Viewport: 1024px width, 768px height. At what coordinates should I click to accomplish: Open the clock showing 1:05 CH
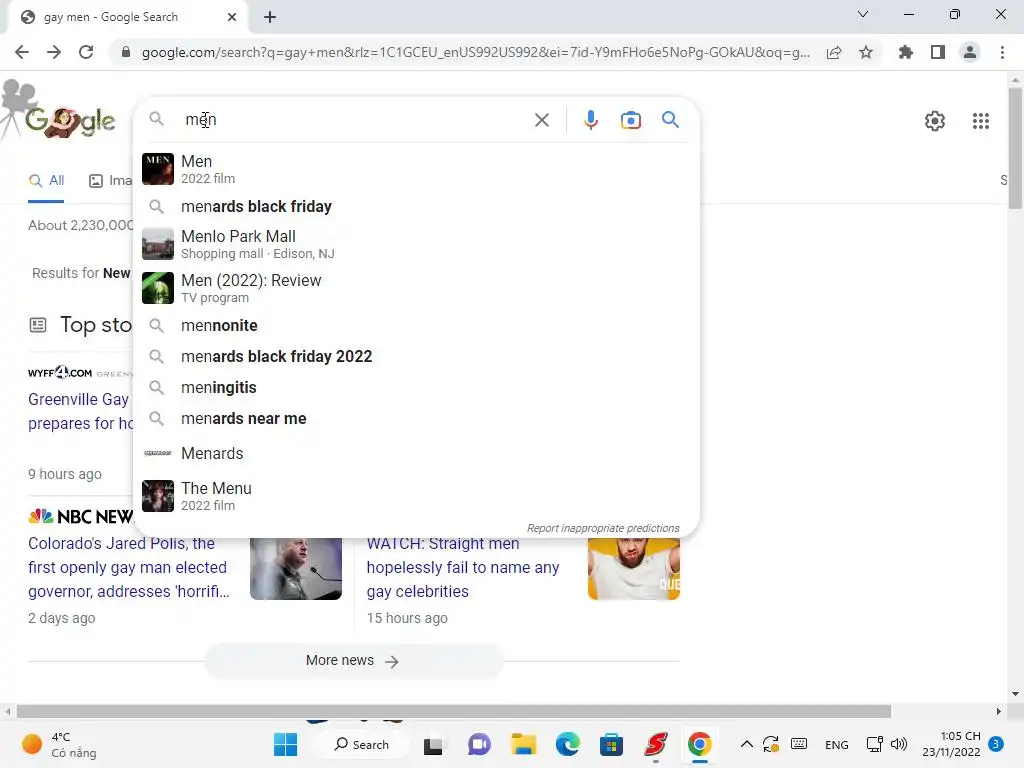[952, 744]
